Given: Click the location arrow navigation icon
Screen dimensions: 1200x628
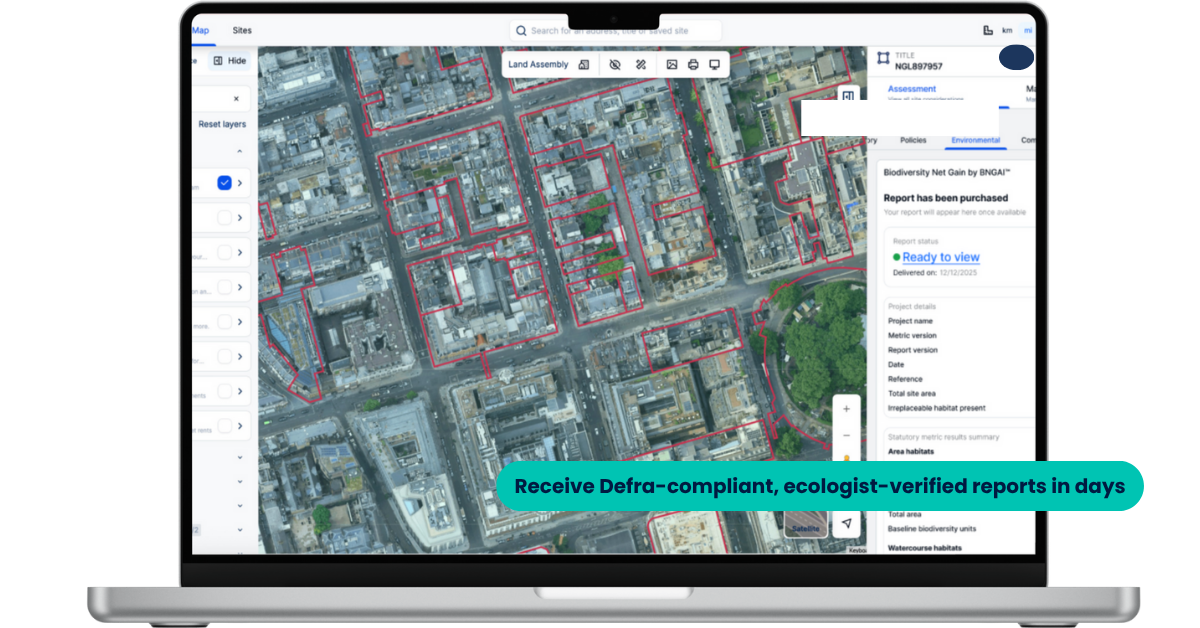Looking at the screenshot, I should click(846, 523).
